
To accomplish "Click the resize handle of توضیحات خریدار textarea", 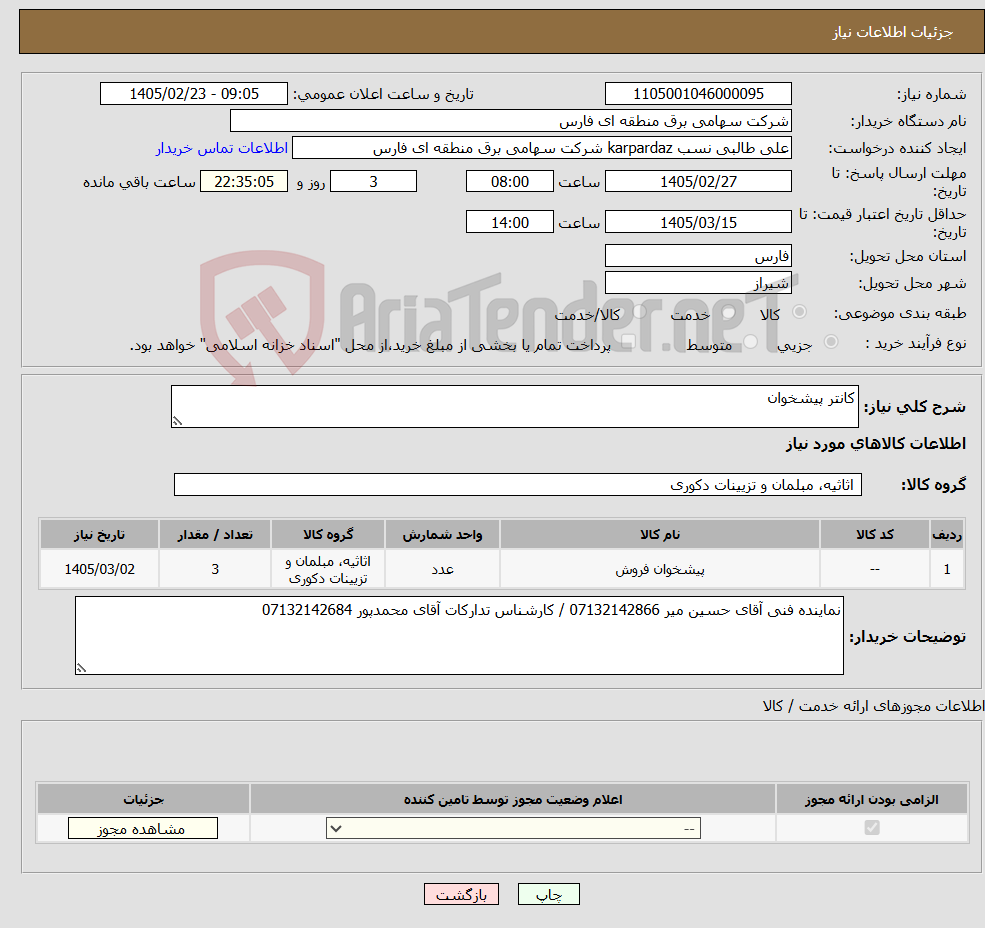I will coord(81,669).
